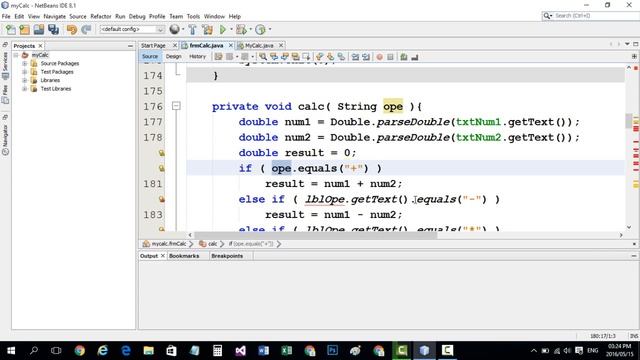Switch to Design view

173,57
